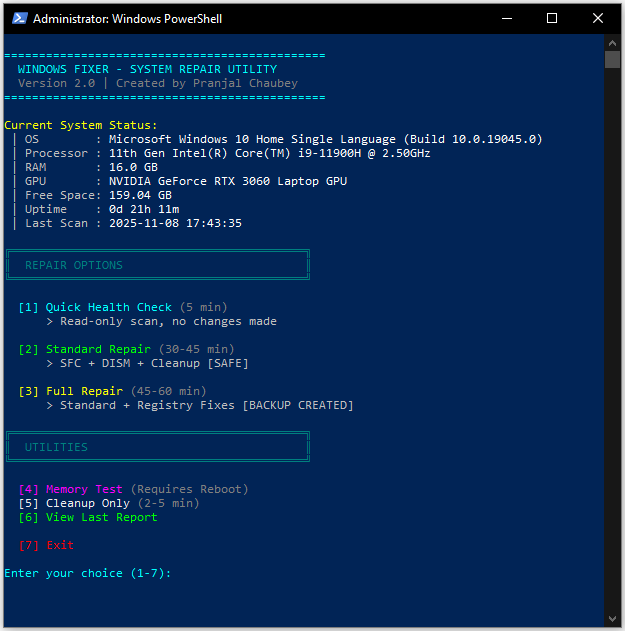
Task: Click the scrollbar up arrow
Action: coord(612,43)
